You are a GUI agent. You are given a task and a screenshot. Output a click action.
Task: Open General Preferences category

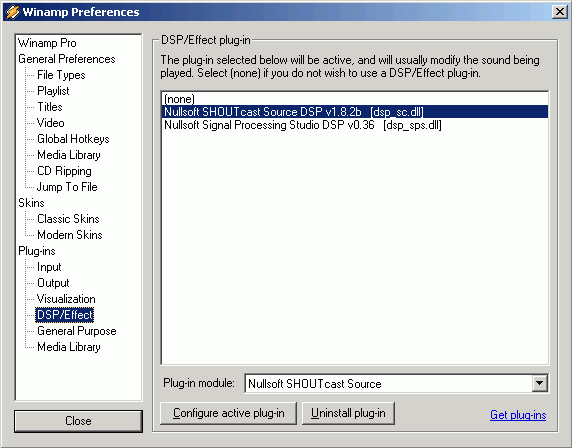[67, 59]
